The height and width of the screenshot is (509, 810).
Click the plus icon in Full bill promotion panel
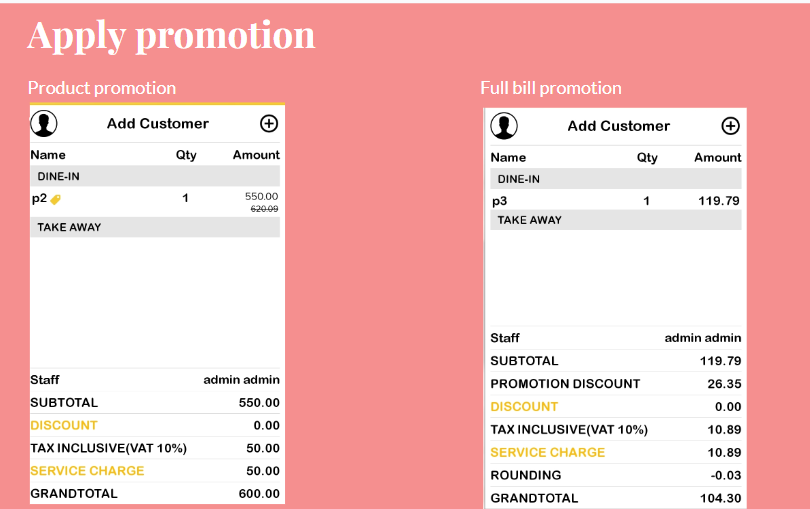pyautogui.click(x=730, y=126)
